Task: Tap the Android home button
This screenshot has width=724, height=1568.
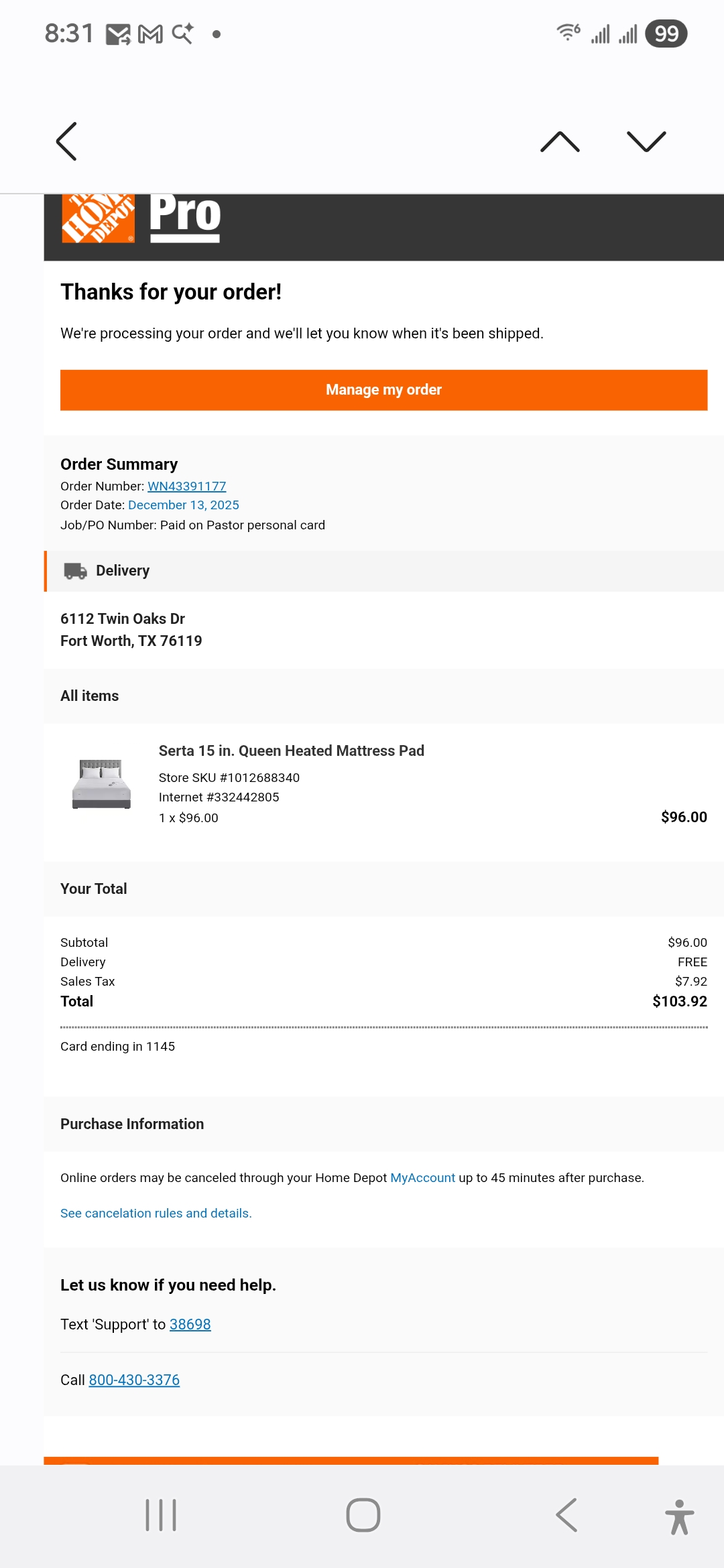Action: 363,1515
